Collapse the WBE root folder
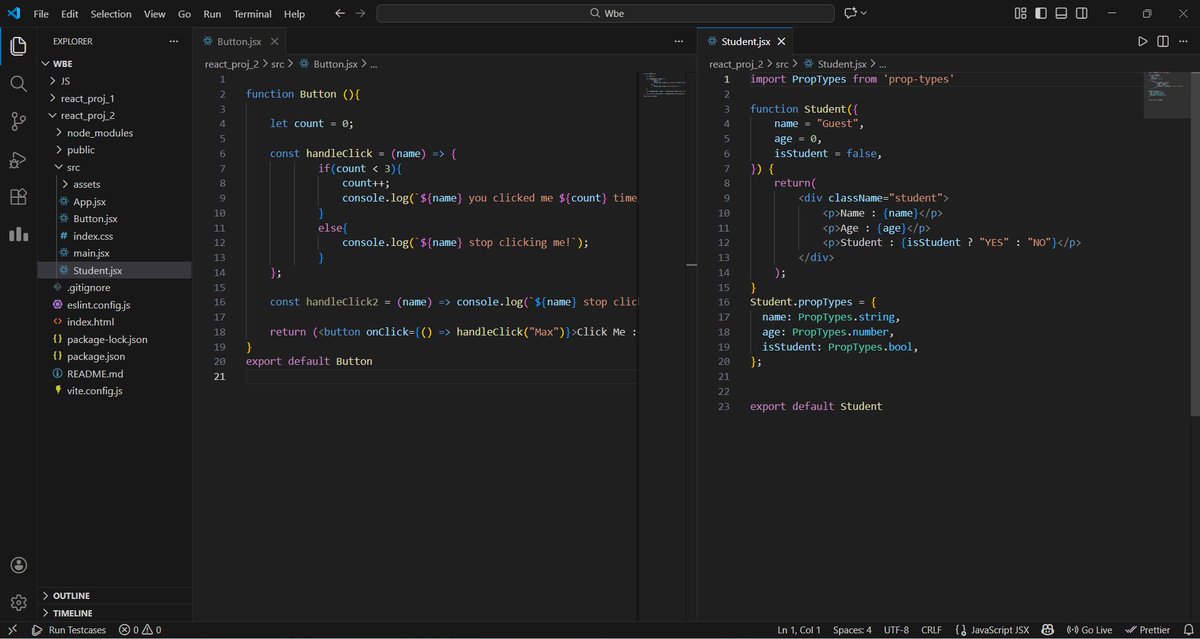The width and height of the screenshot is (1200, 639). pos(115,63)
